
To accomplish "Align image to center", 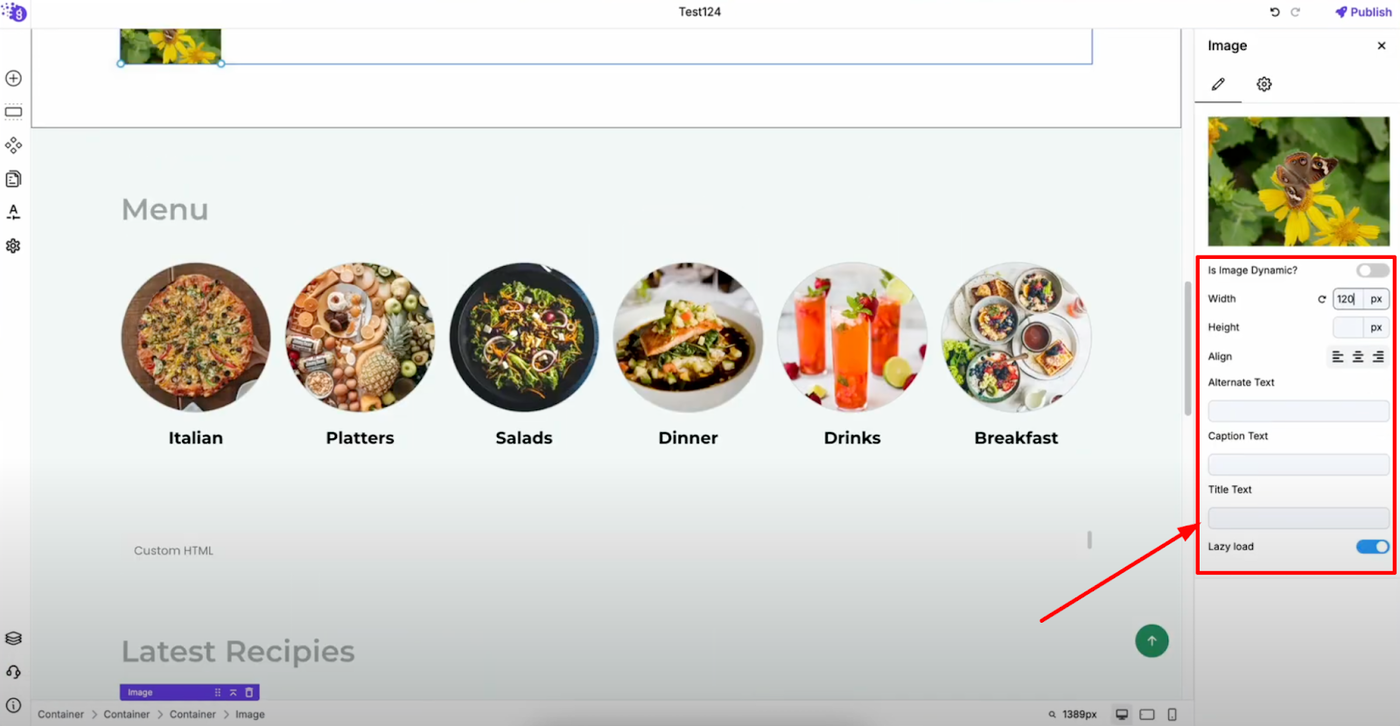I will click(1358, 356).
